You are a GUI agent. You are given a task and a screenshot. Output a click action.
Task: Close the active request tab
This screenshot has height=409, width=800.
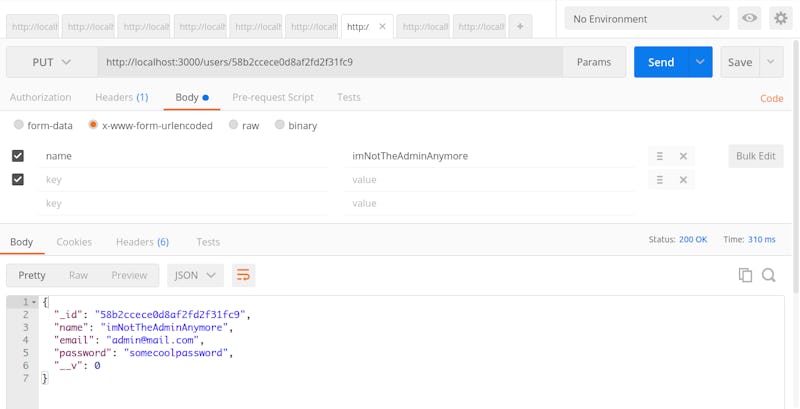pyautogui.click(x=382, y=26)
